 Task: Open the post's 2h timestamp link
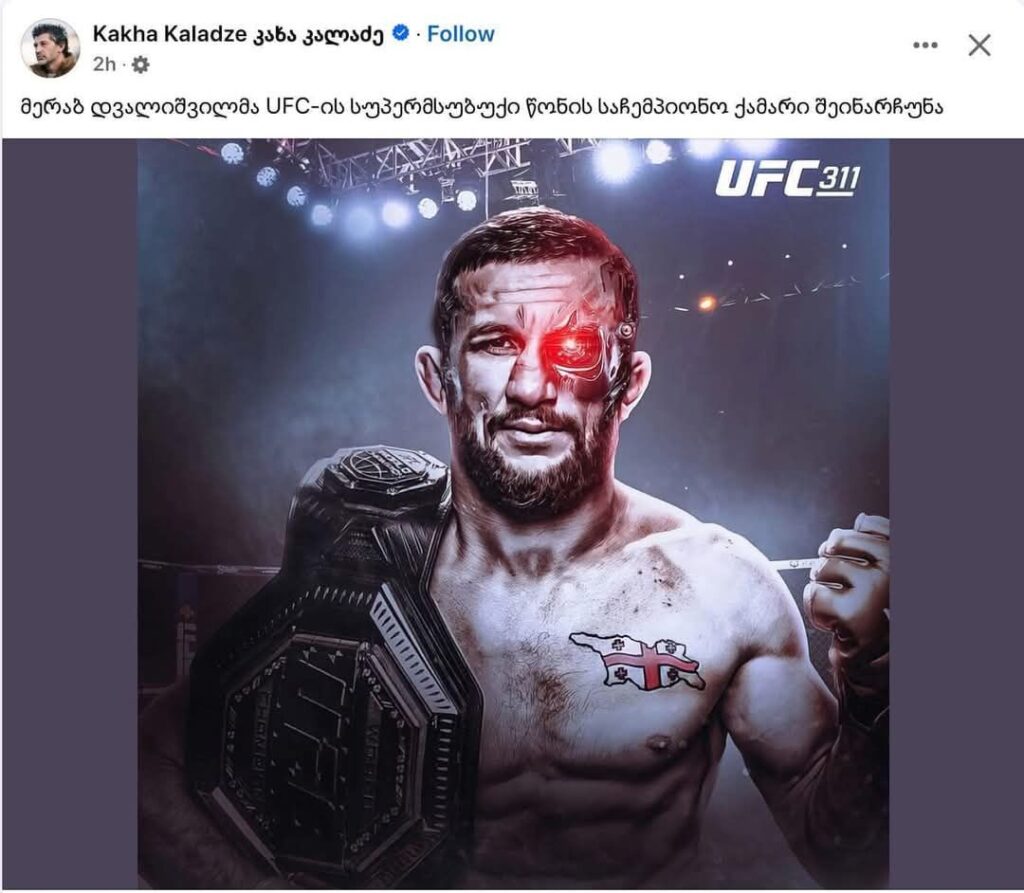[x=104, y=65]
